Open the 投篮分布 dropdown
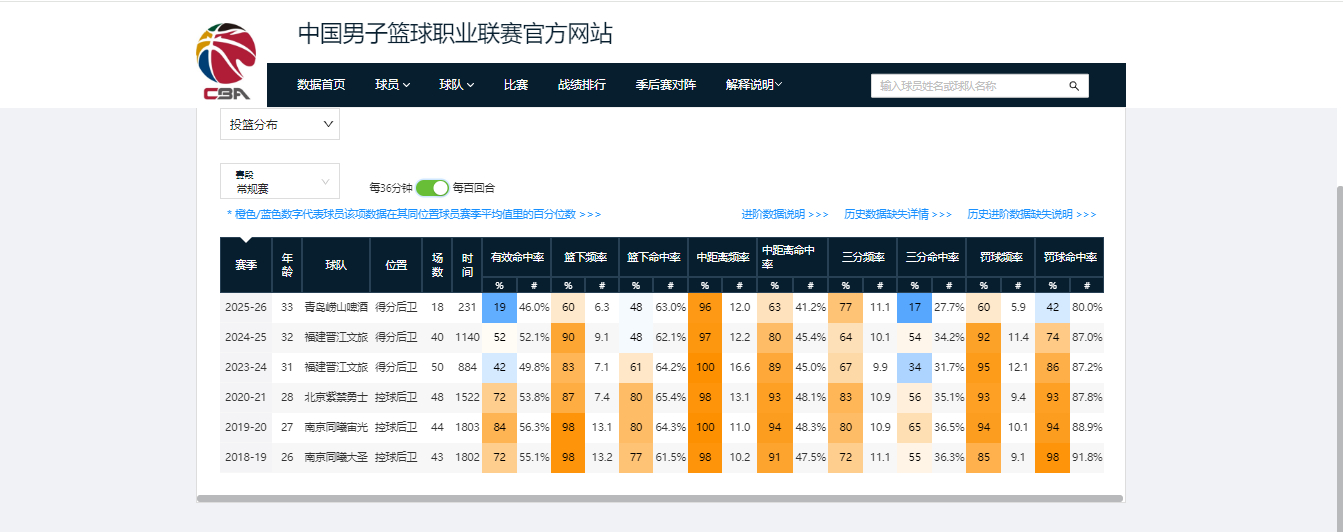The image size is (1343, 532). click(280, 124)
